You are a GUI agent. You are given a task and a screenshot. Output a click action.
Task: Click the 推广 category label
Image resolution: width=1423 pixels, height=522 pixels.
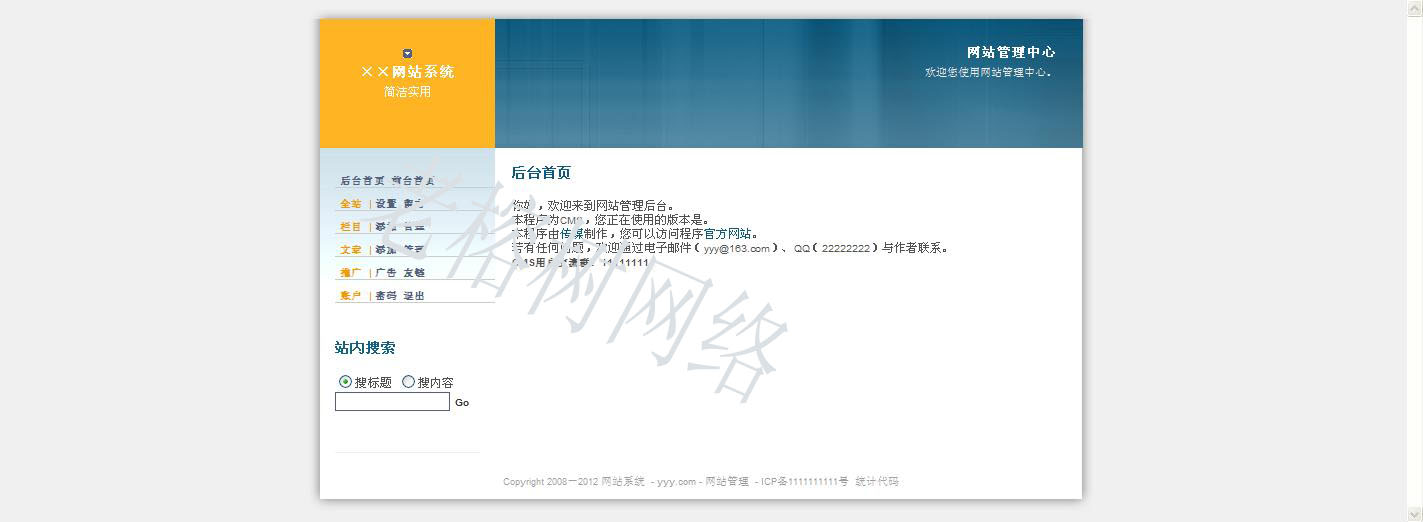point(351,273)
